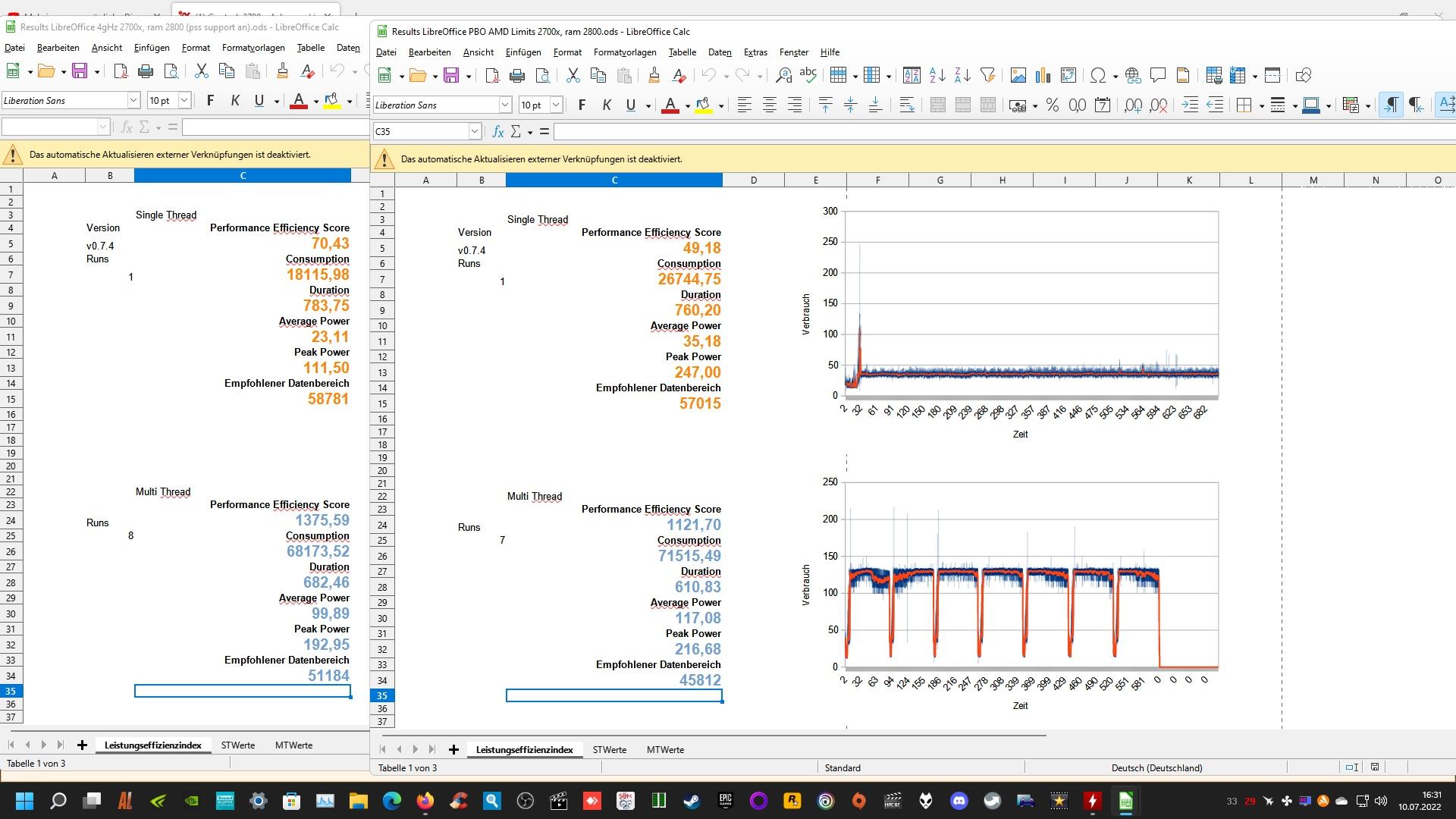
Task: Toggle Center Horizontally alignment
Action: pos(769,105)
